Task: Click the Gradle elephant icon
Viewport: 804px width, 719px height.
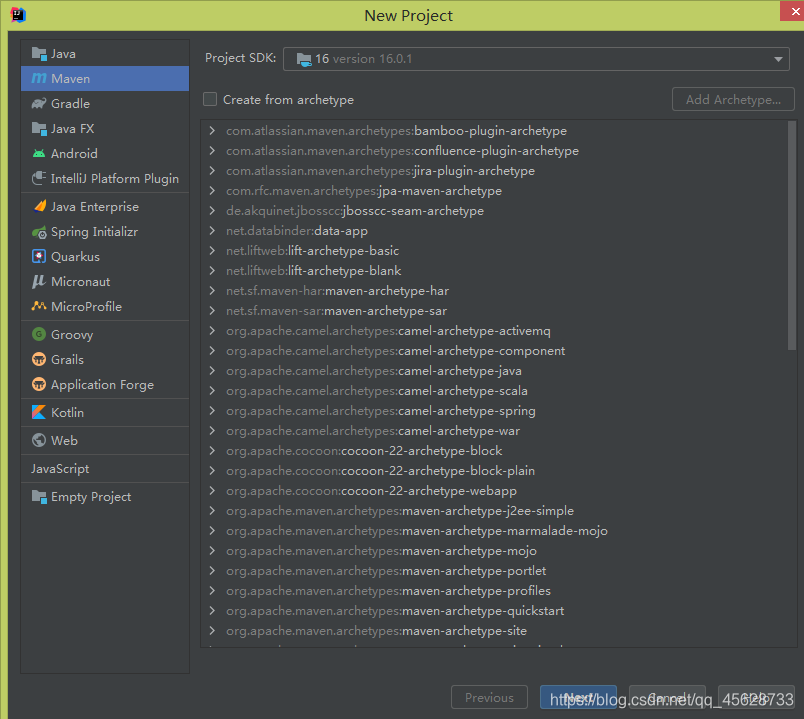Action: 39,104
